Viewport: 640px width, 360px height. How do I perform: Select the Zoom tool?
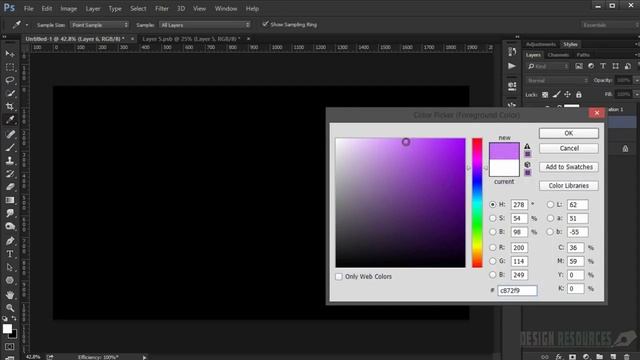(x=10, y=308)
